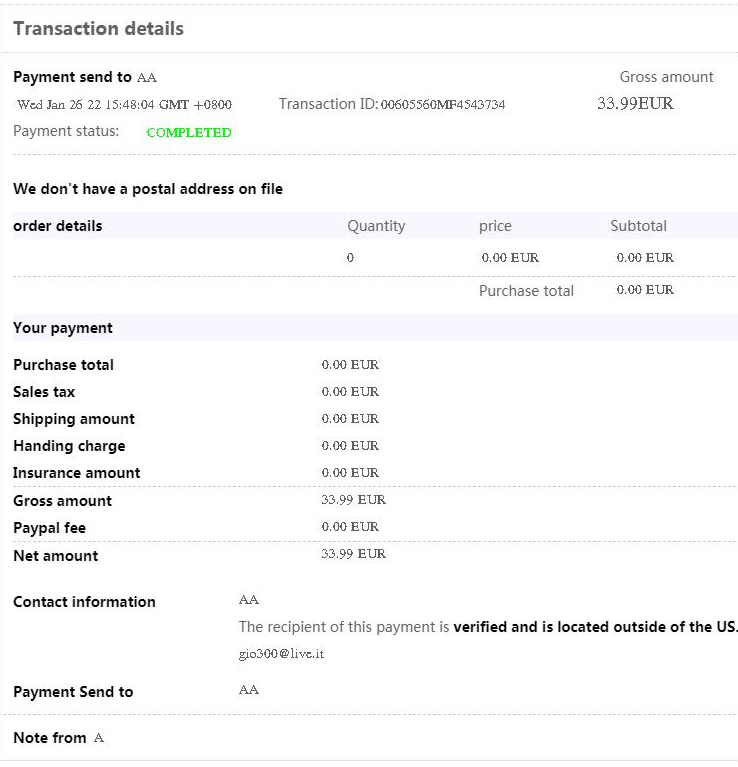Screen dimensions: 738x767
Task: Click the Net amount value 33.99 EUR
Action: point(353,554)
